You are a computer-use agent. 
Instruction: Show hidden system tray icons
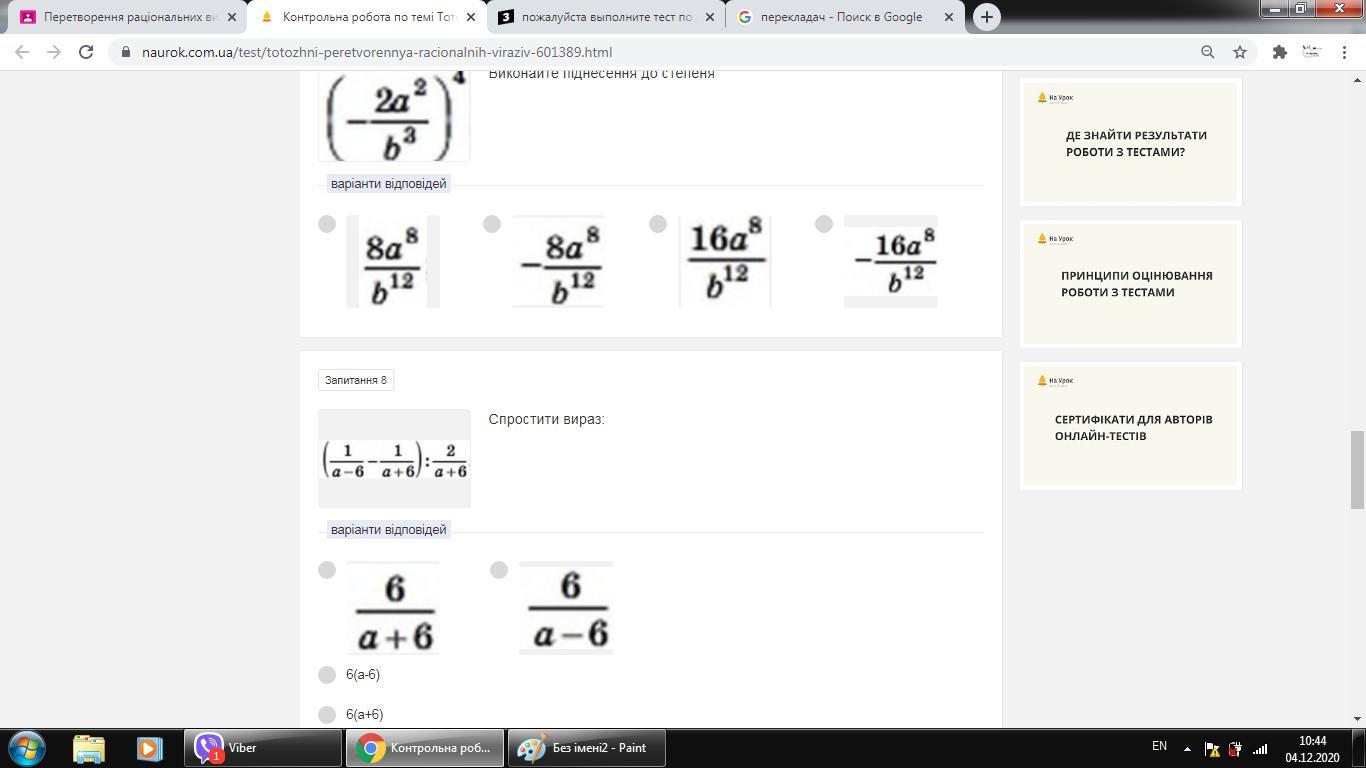tap(1187, 748)
